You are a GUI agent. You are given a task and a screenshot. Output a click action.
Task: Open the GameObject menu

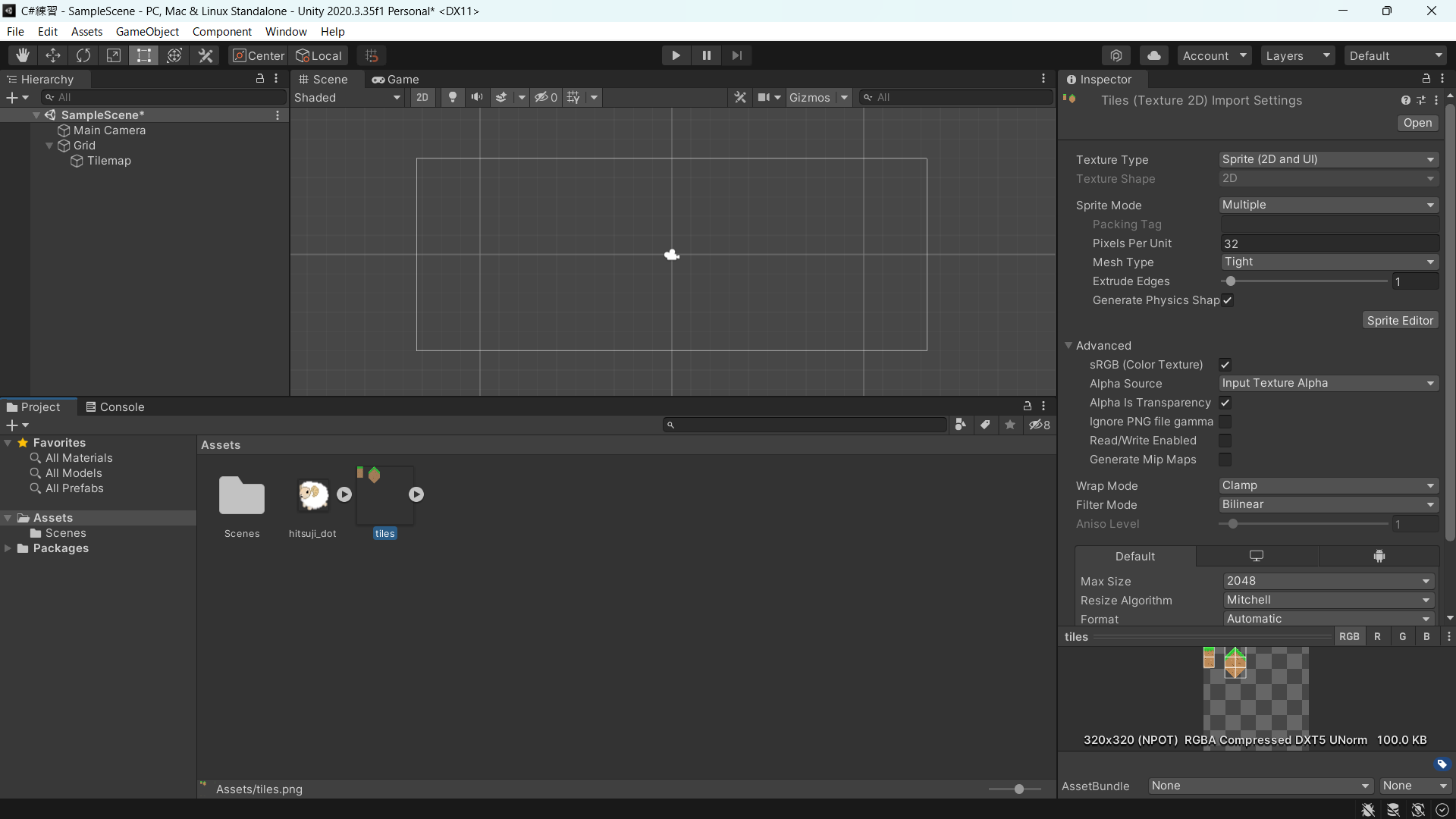147,31
